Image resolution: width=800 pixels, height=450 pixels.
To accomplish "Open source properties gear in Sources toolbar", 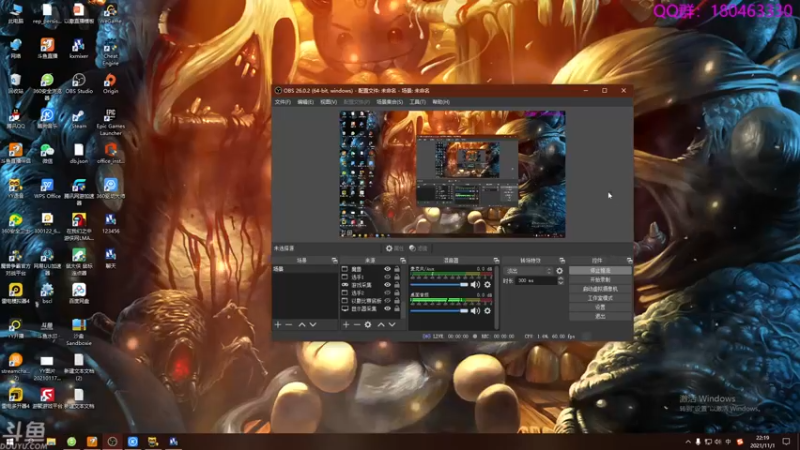I will coord(368,324).
